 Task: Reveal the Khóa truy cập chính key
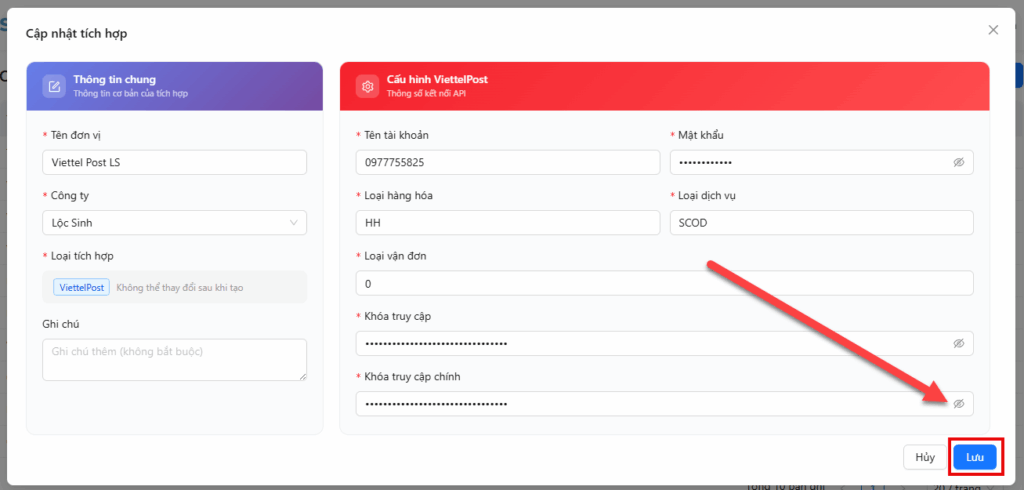point(958,404)
